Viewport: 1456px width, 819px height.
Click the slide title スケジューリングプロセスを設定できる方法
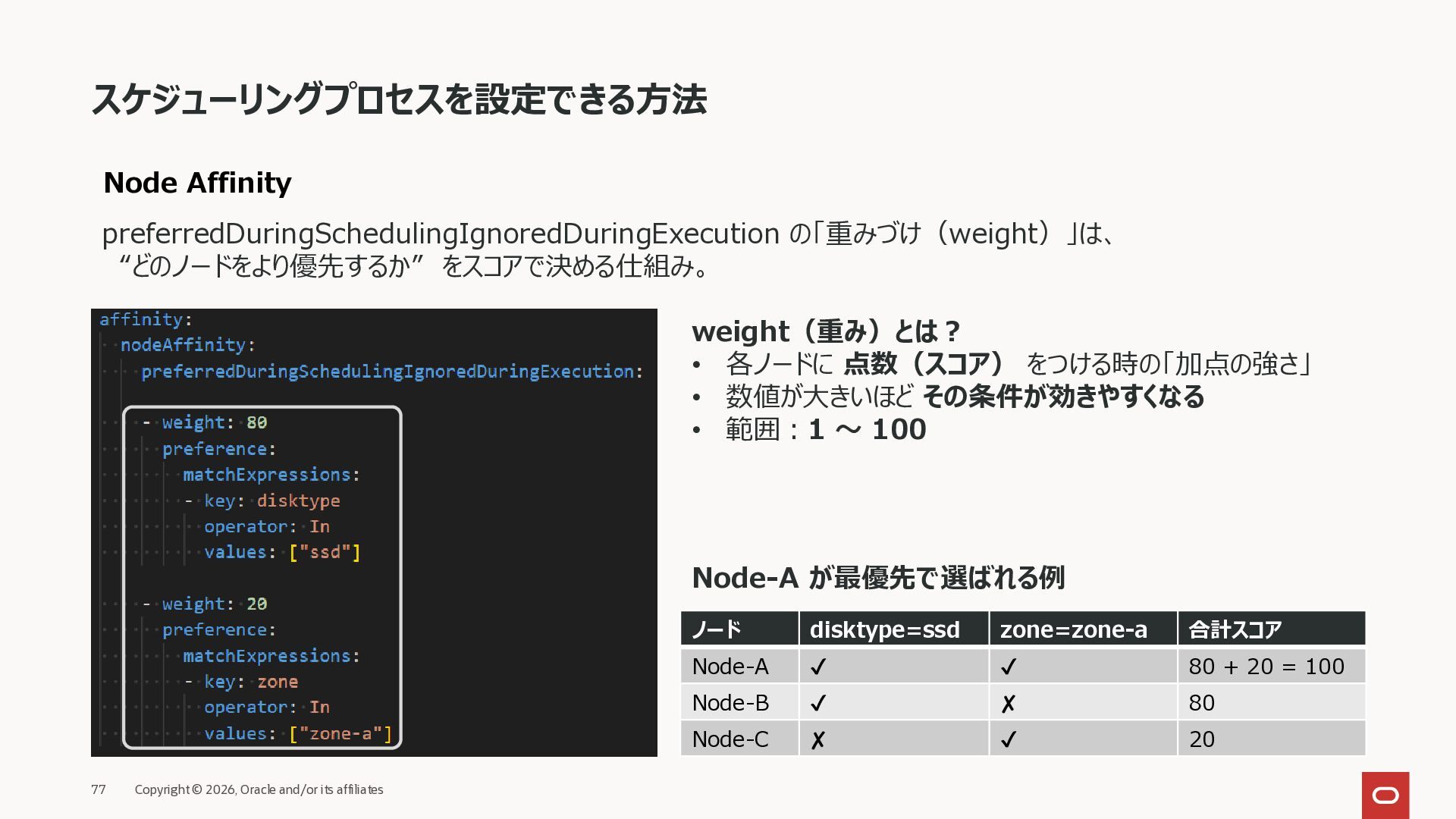click(399, 99)
